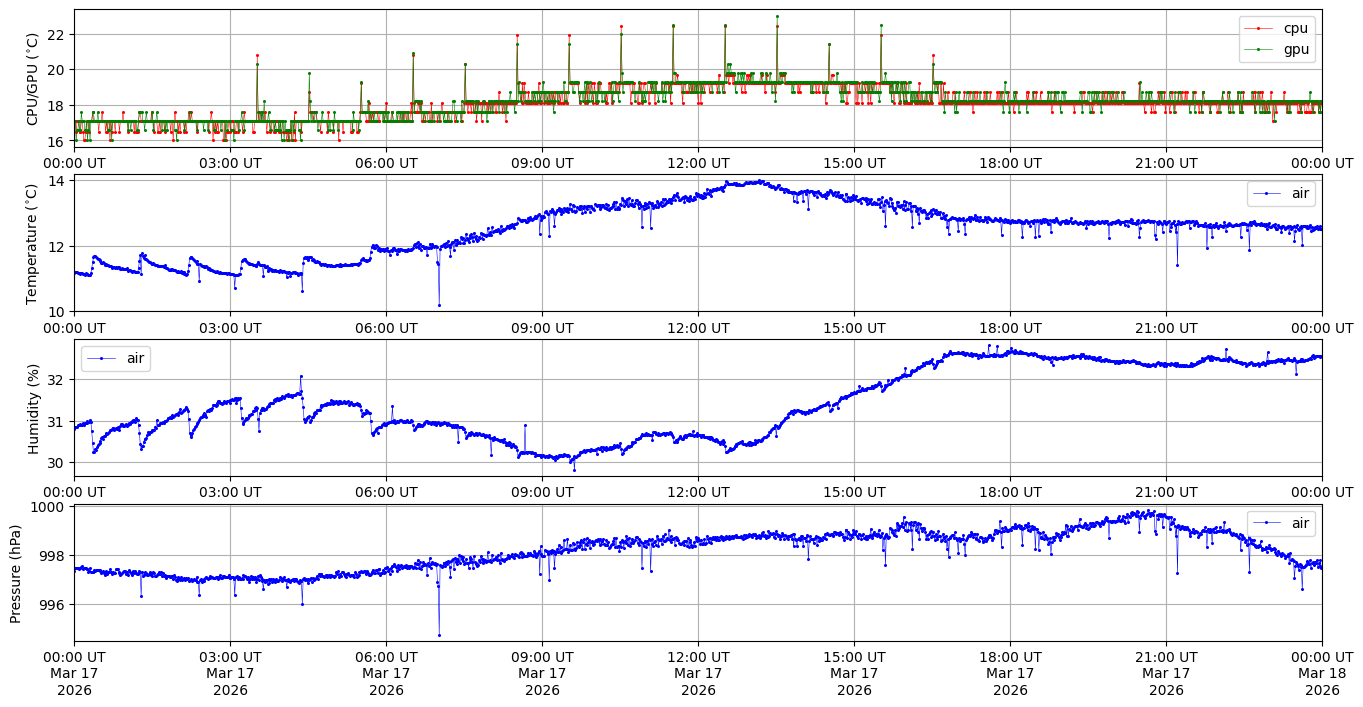1363x707 pixels.
Task: Click the humidity spike point just above 32%
Action: point(301,376)
